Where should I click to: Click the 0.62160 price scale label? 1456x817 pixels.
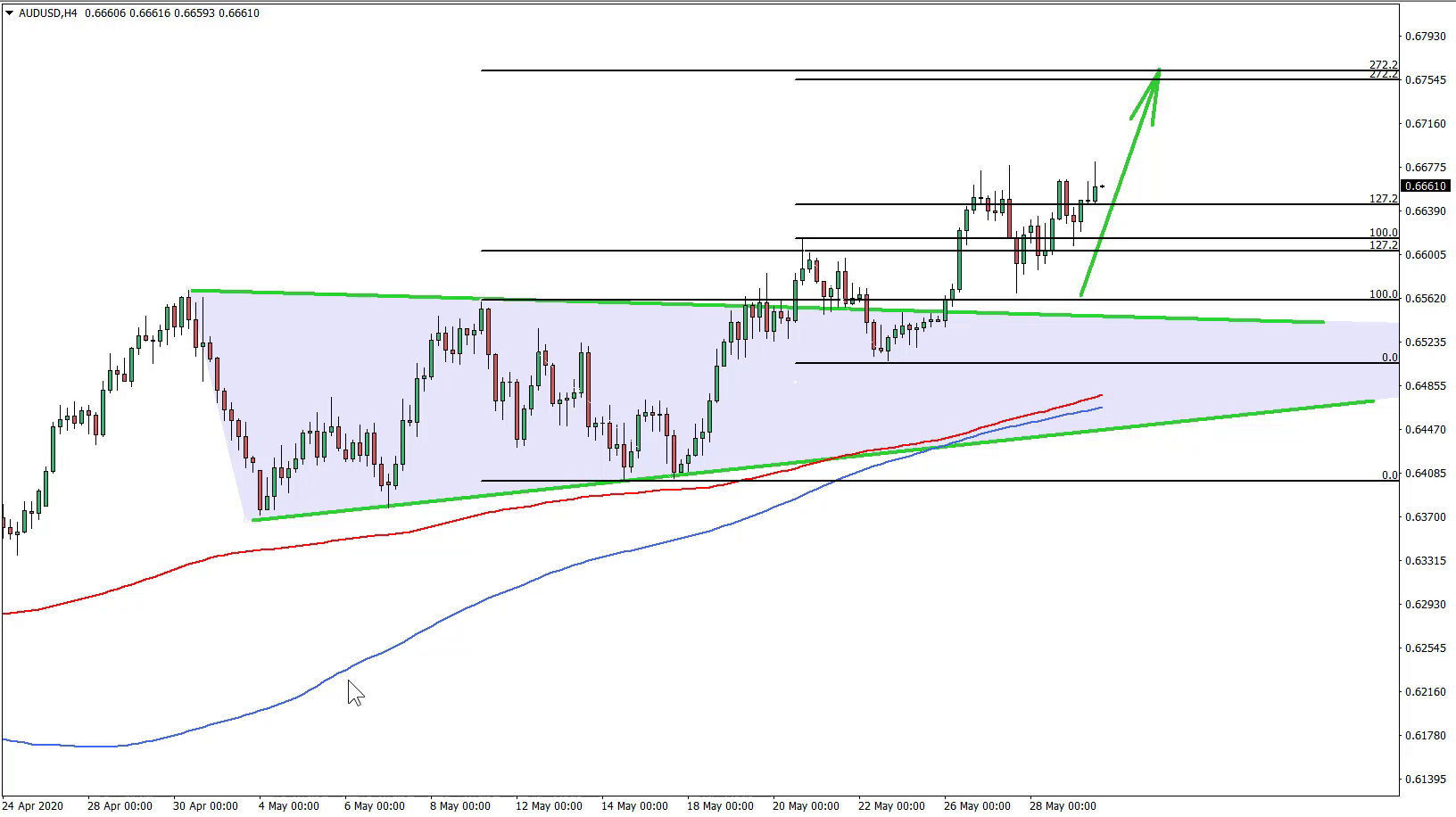tap(1425, 692)
